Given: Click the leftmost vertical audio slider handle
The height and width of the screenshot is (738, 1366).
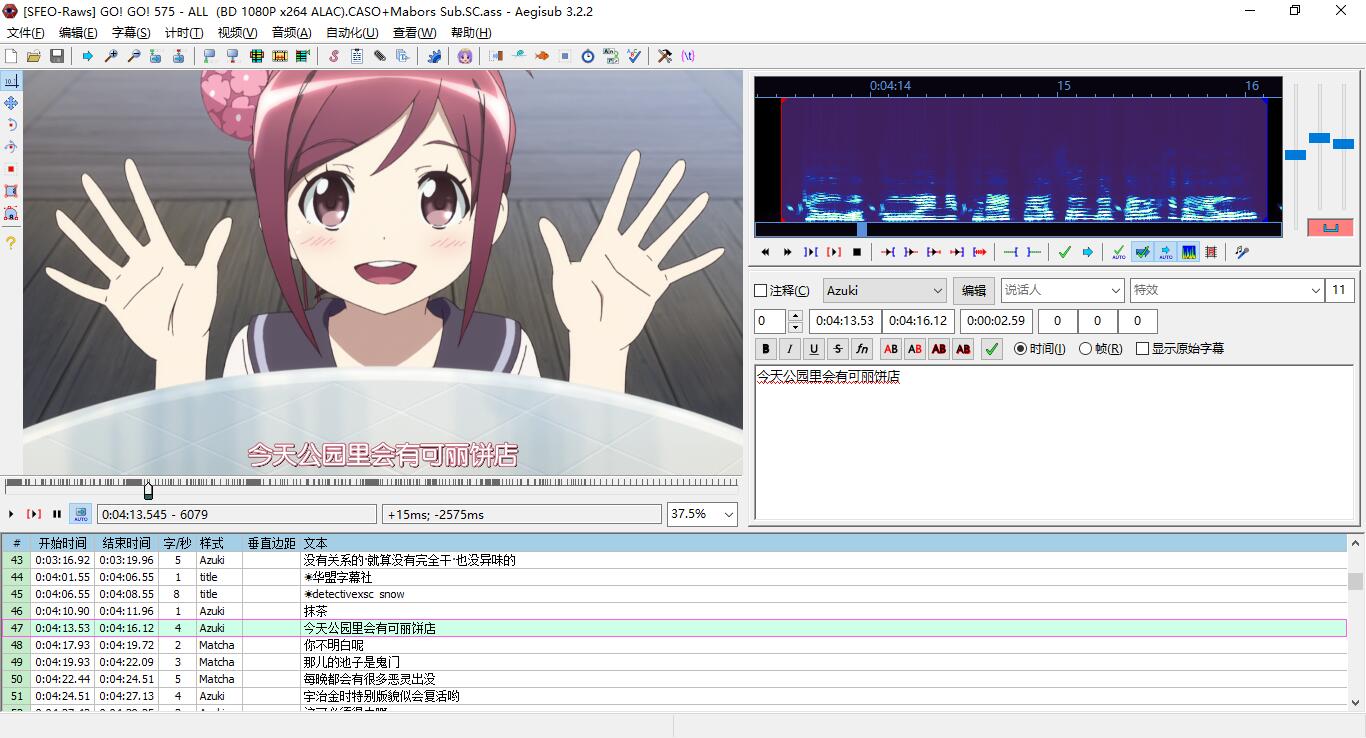Looking at the screenshot, I should [1295, 155].
